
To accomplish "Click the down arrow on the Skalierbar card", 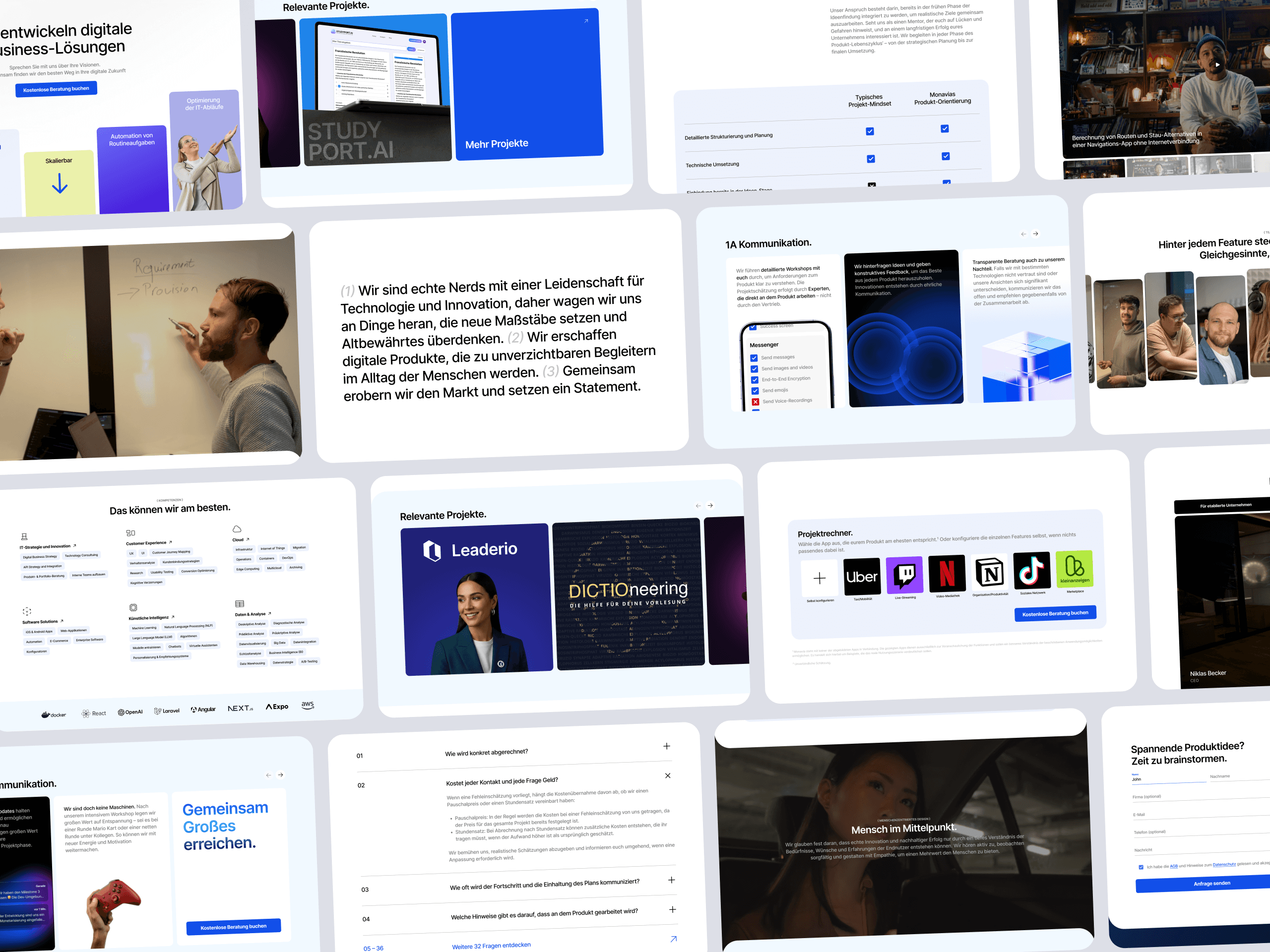I will coord(60,183).
